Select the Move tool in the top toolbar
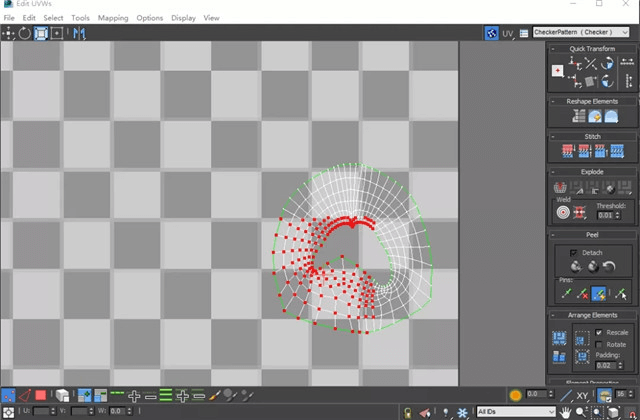Image resolution: width=640 pixels, height=420 pixels. point(8,33)
